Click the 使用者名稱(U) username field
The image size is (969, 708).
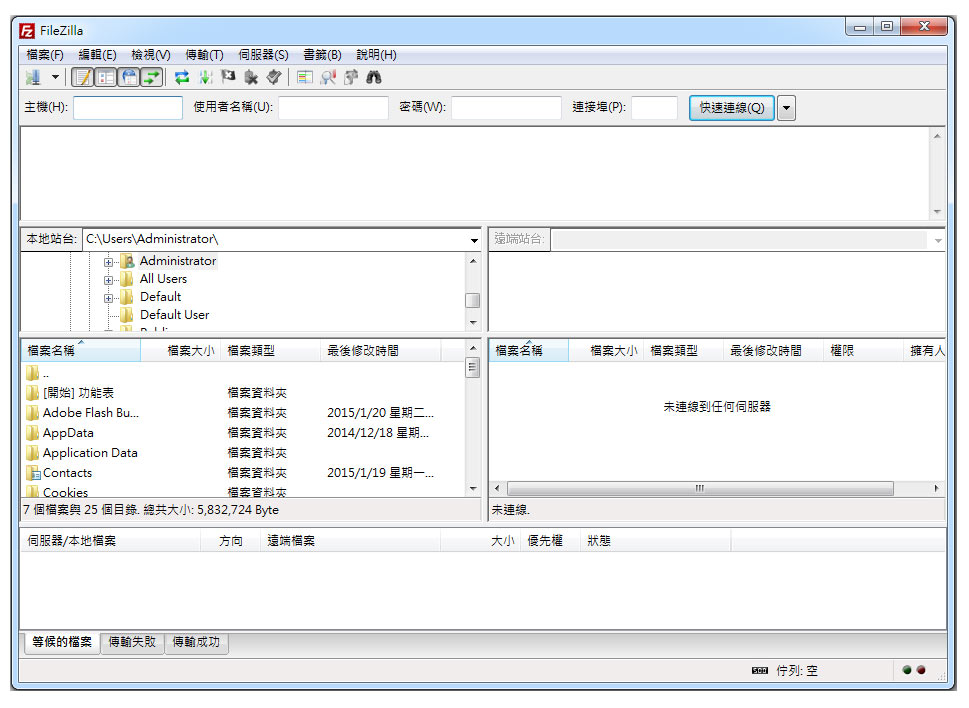pos(333,107)
